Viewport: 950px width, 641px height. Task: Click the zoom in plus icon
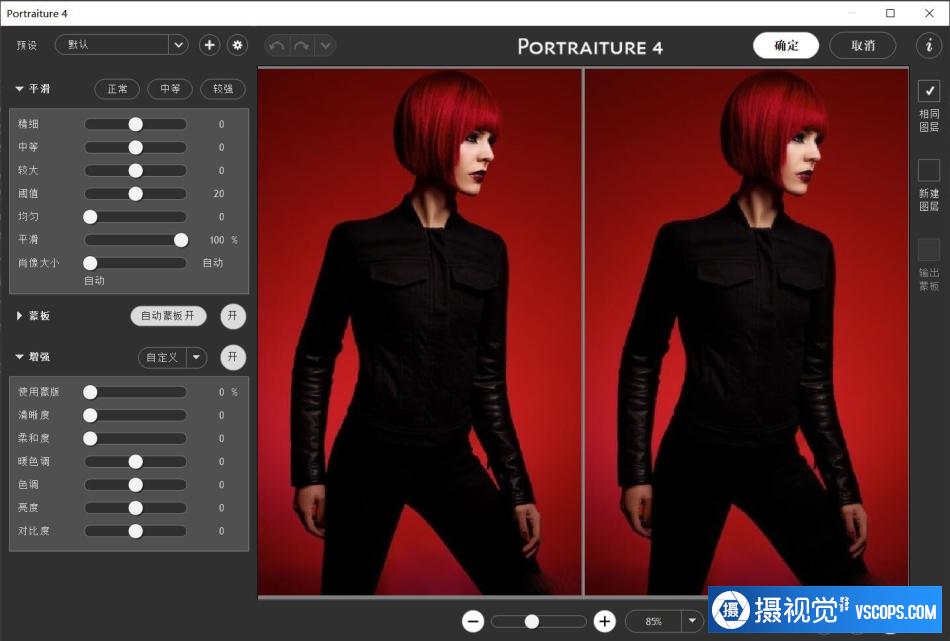coord(604,621)
